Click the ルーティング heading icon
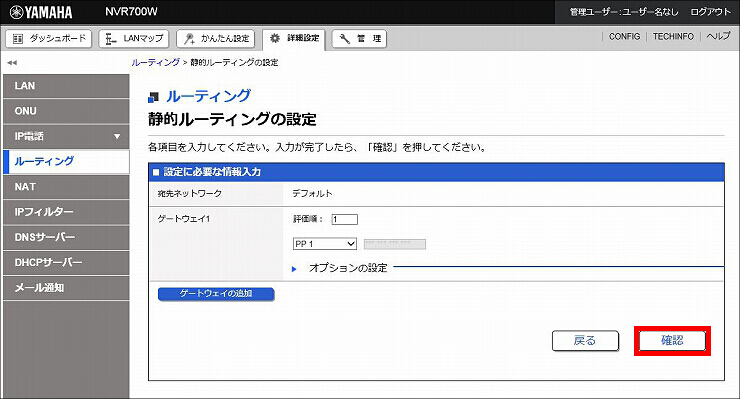Screen dimensions: 740x399 (153, 97)
